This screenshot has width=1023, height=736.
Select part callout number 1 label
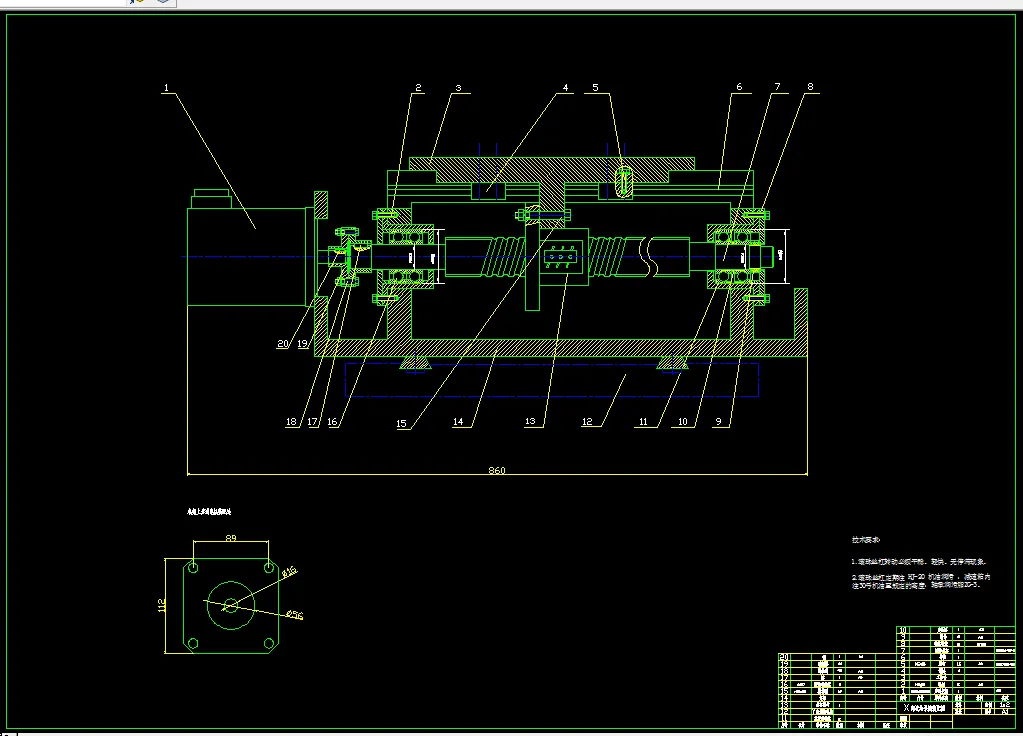166,87
